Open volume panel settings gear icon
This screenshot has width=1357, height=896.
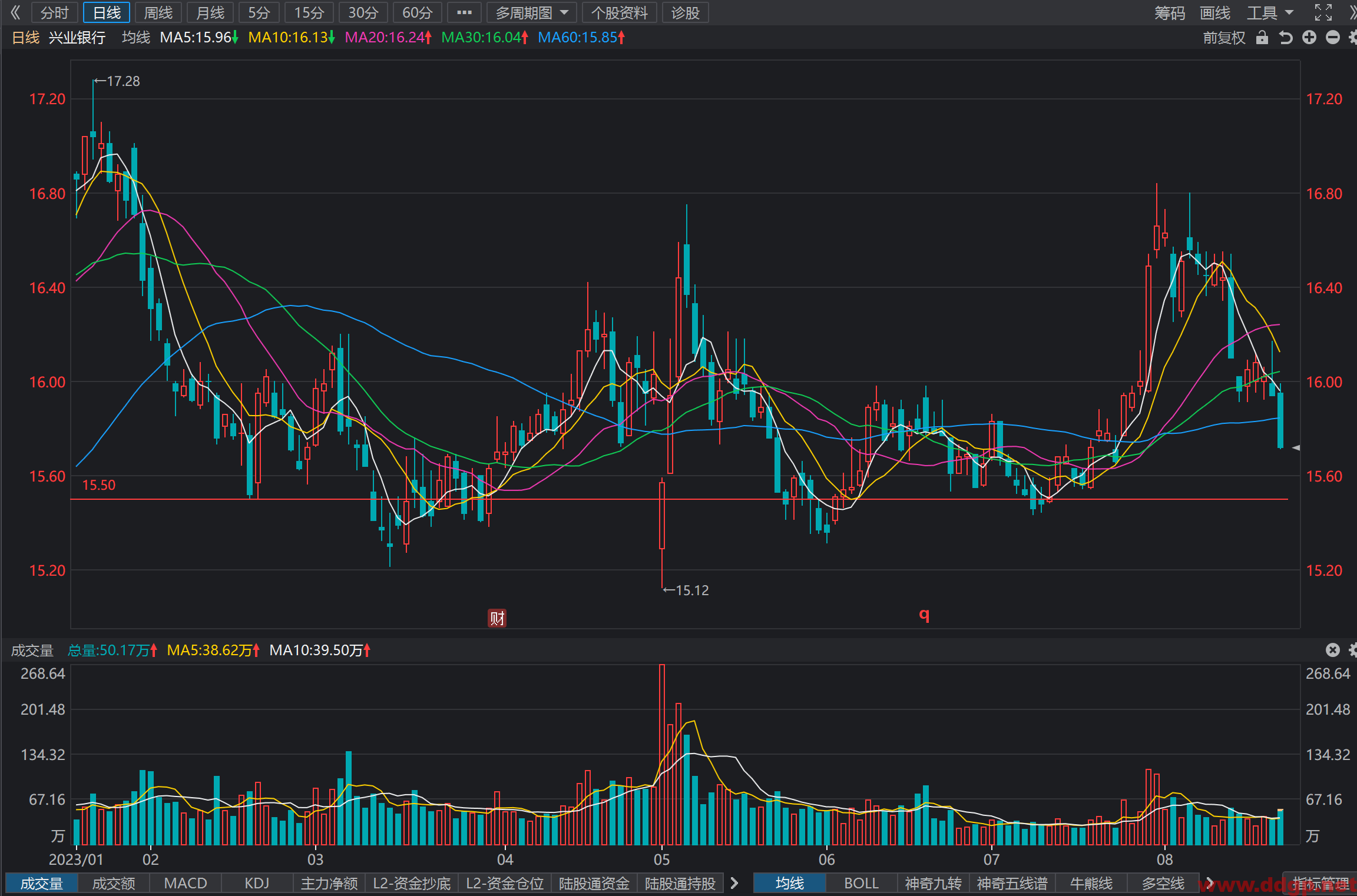pos(1353,650)
